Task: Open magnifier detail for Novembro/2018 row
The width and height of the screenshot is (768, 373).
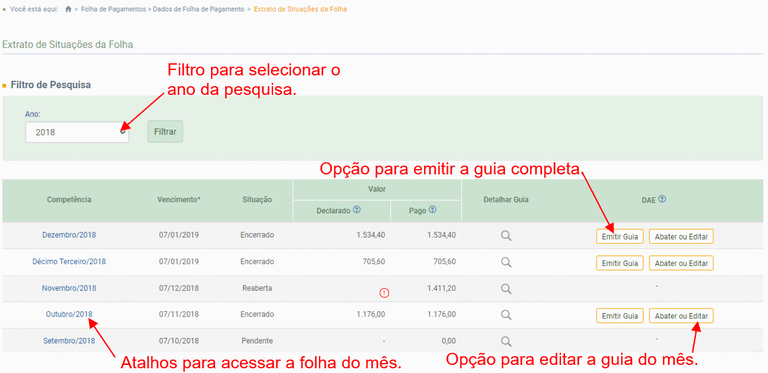Action: (506, 289)
